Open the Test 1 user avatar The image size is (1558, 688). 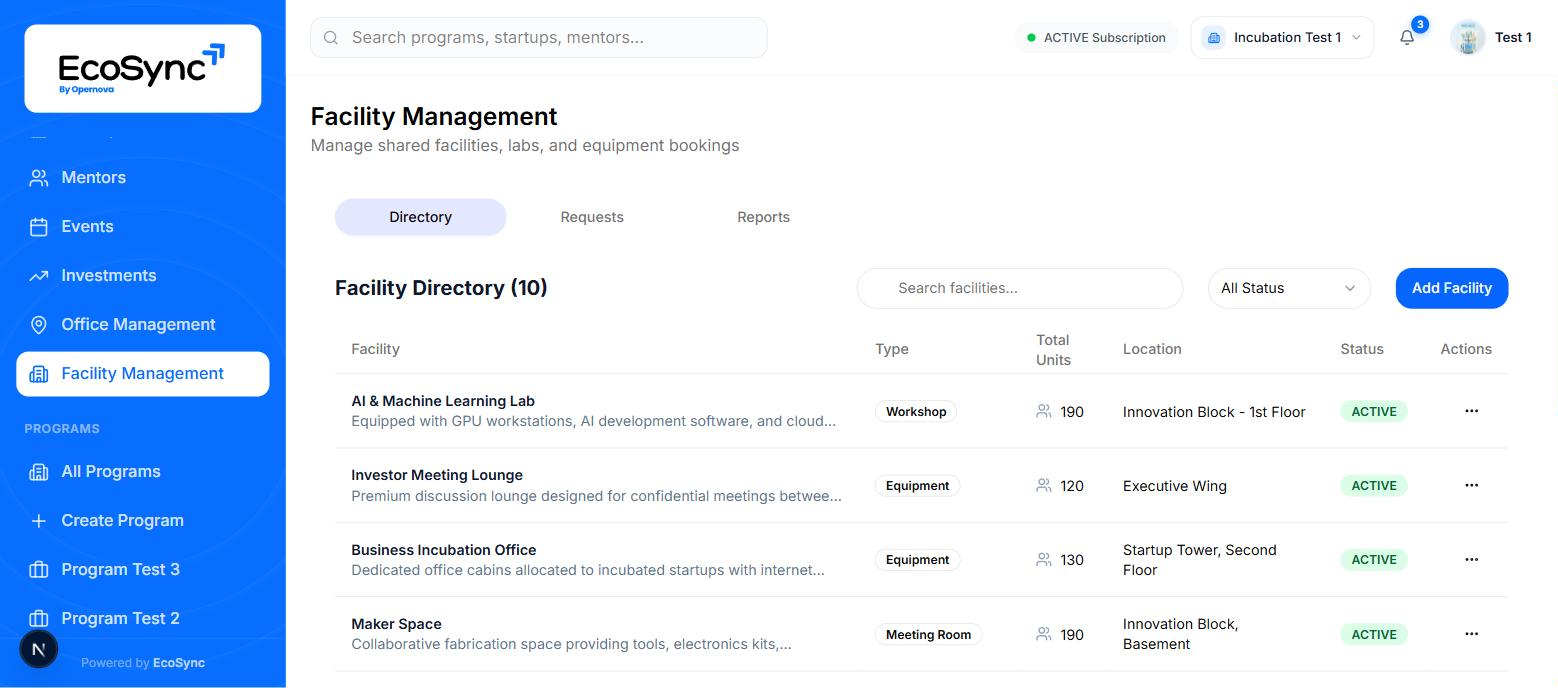[x=1467, y=38]
